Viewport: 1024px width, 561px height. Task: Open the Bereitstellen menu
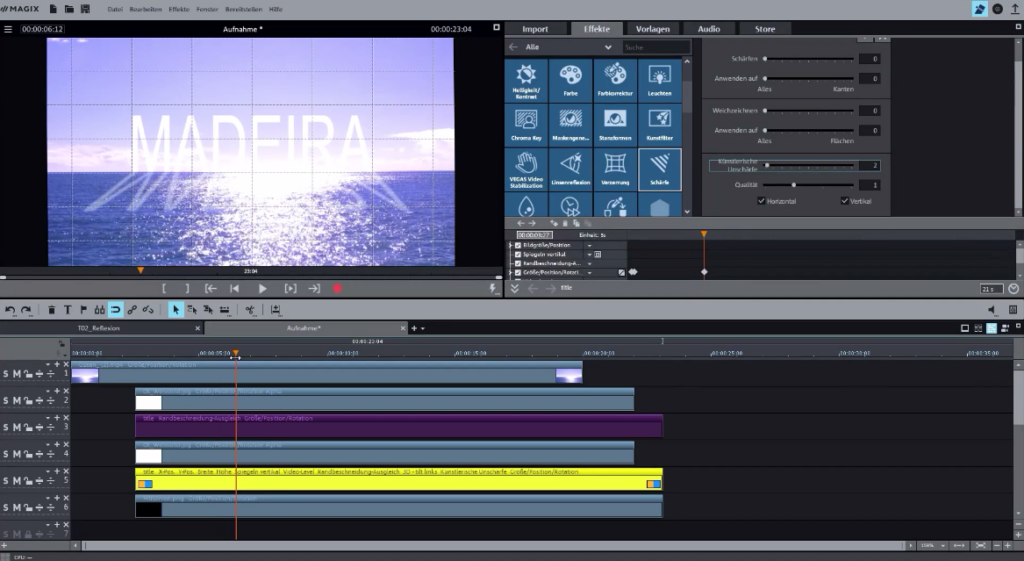244,9
